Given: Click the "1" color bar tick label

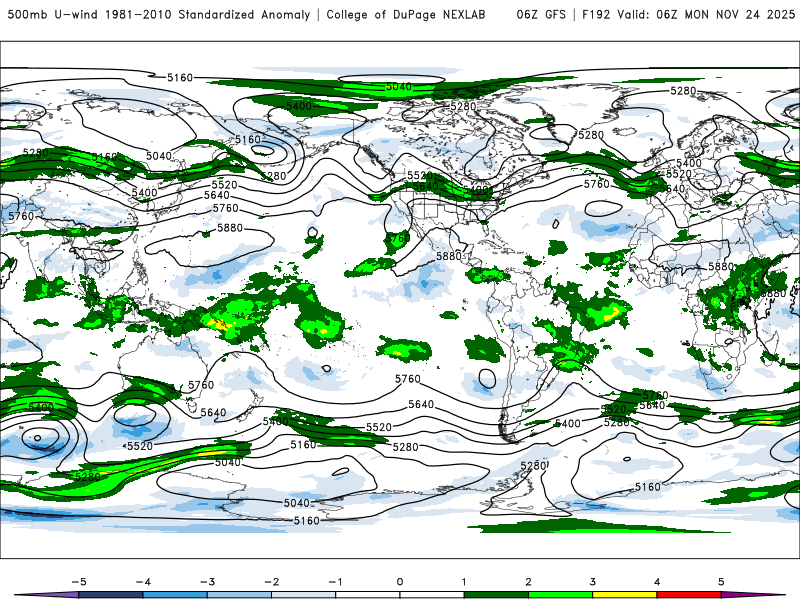Looking at the screenshot, I should [x=464, y=582].
